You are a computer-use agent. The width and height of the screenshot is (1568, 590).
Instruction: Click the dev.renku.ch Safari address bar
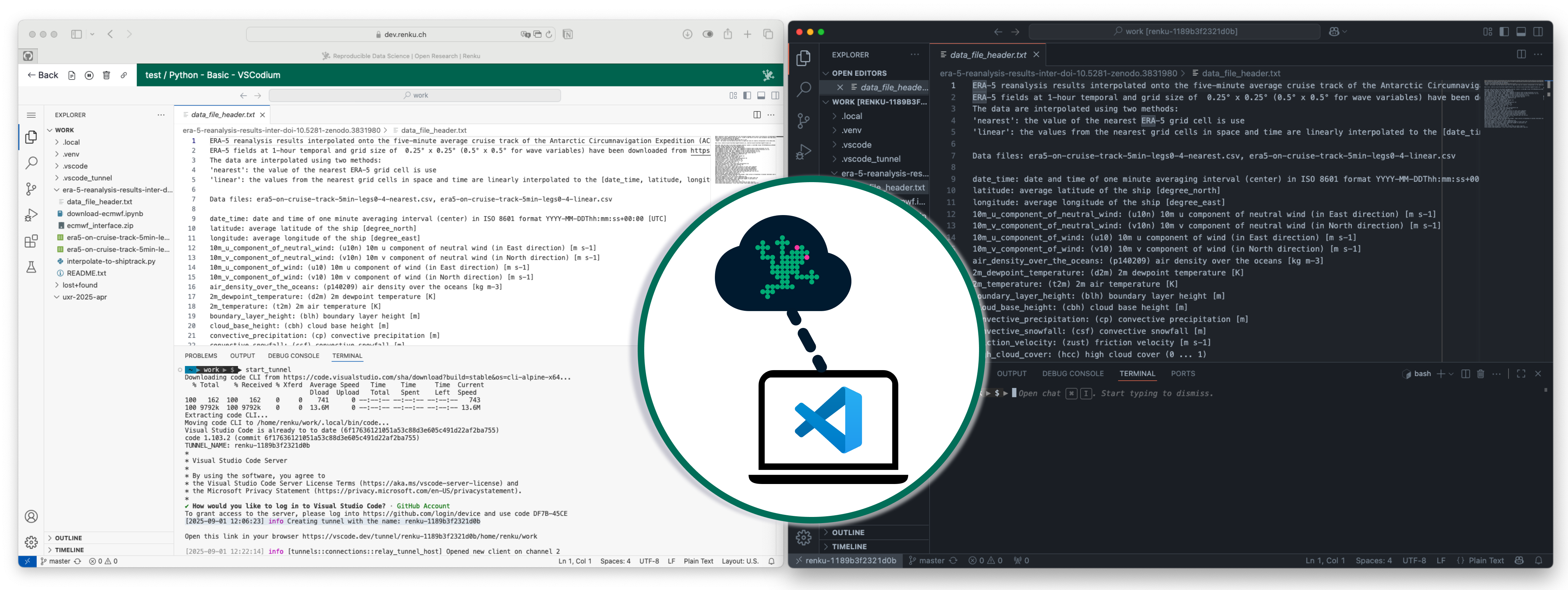click(x=405, y=35)
